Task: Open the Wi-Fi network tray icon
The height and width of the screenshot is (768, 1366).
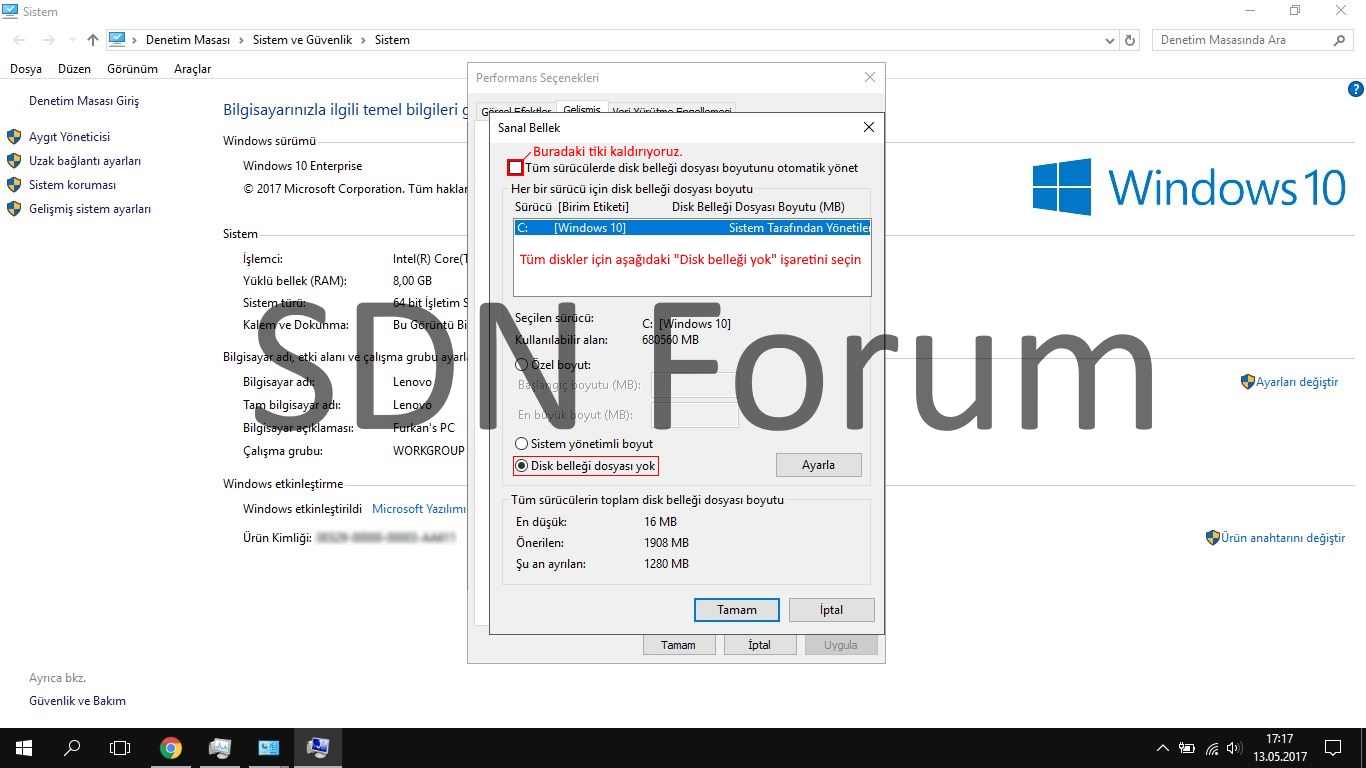Action: pyautogui.click(x=1212, y=748)
